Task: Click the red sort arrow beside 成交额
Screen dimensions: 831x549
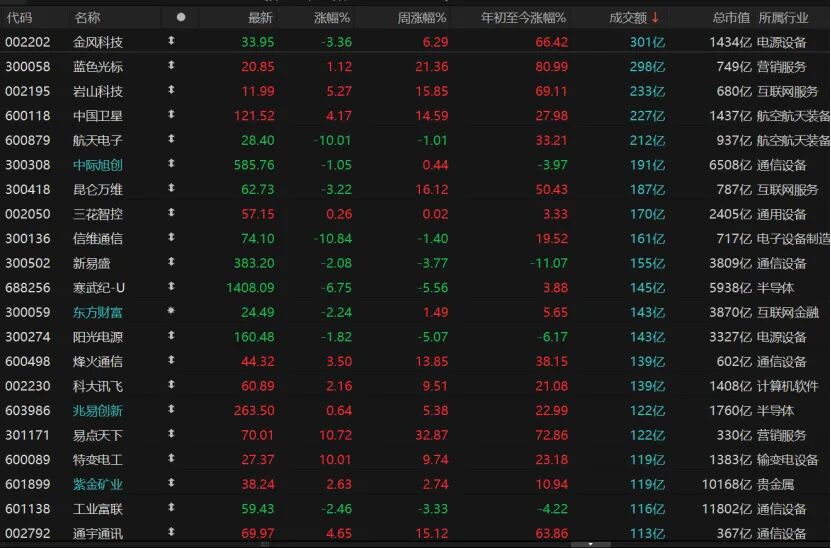Action: (656, 18)
